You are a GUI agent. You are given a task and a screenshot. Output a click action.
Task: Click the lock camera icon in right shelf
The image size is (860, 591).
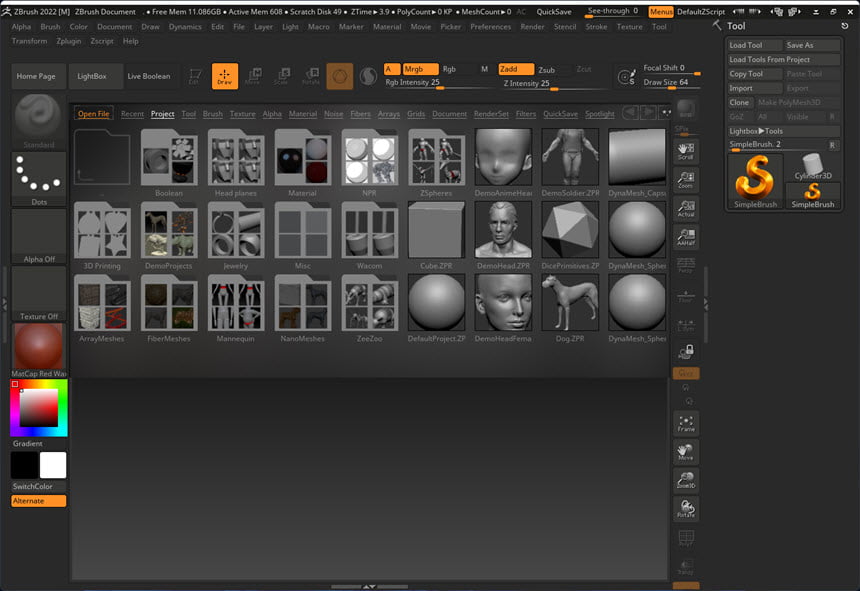pyautogui.click(x=686, y=351)
